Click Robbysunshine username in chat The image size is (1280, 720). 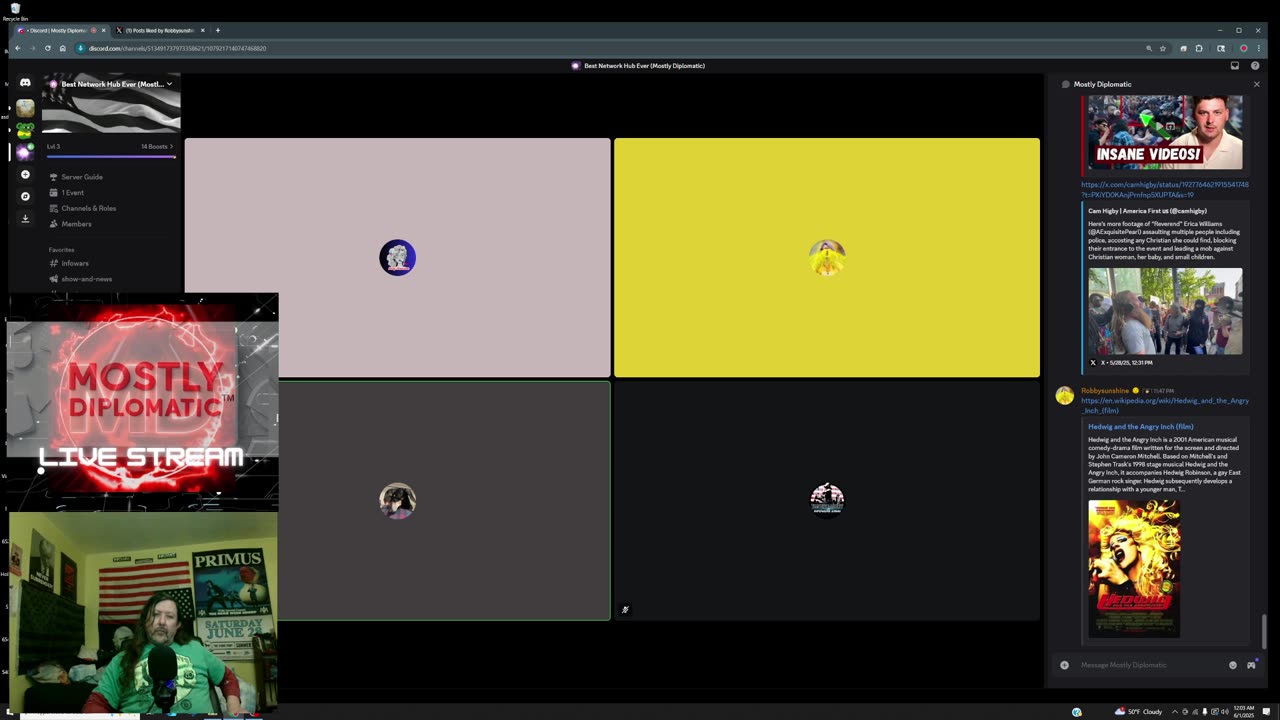click(x=1105, y=391)
